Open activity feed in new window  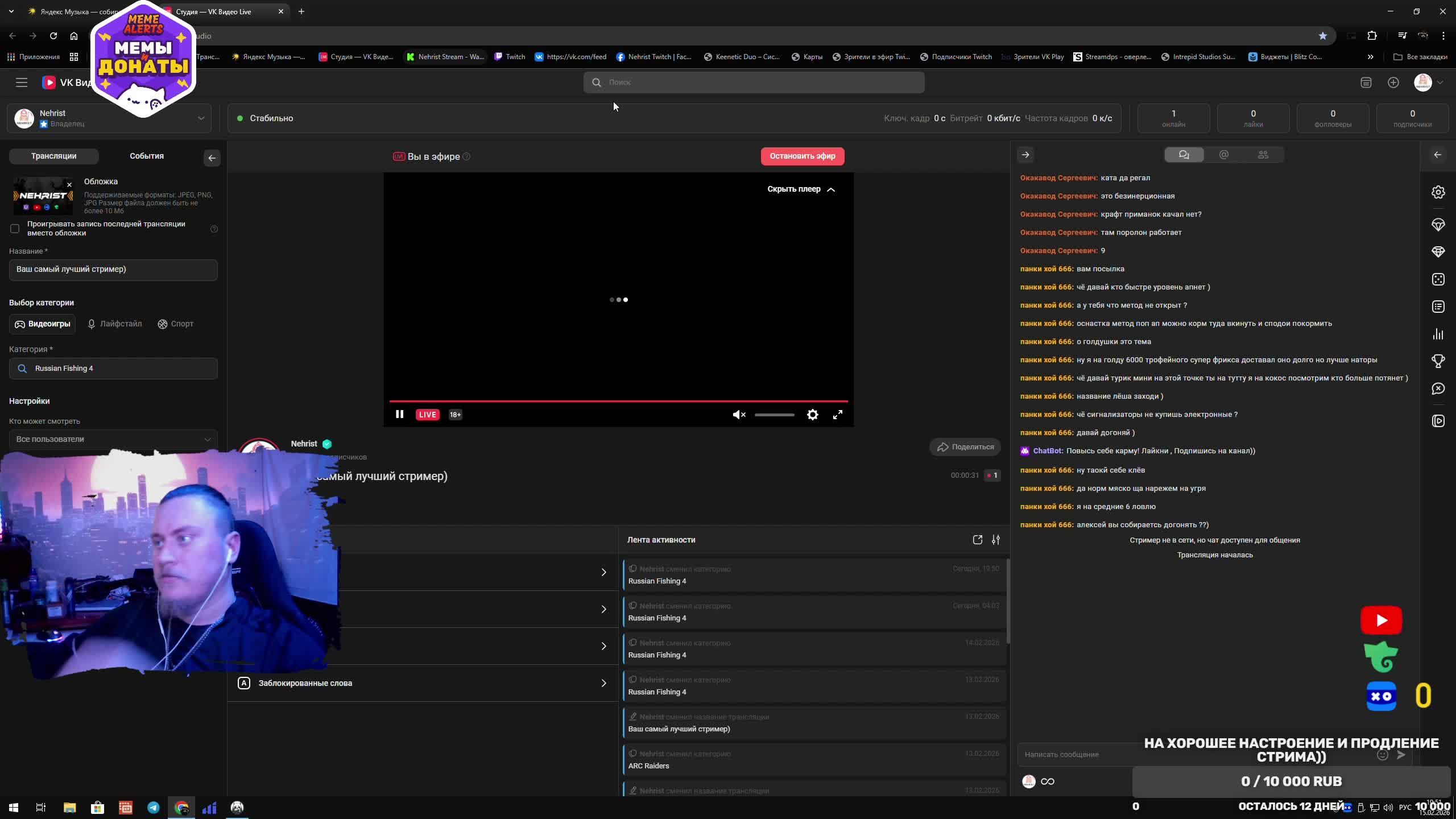(977, 540)
